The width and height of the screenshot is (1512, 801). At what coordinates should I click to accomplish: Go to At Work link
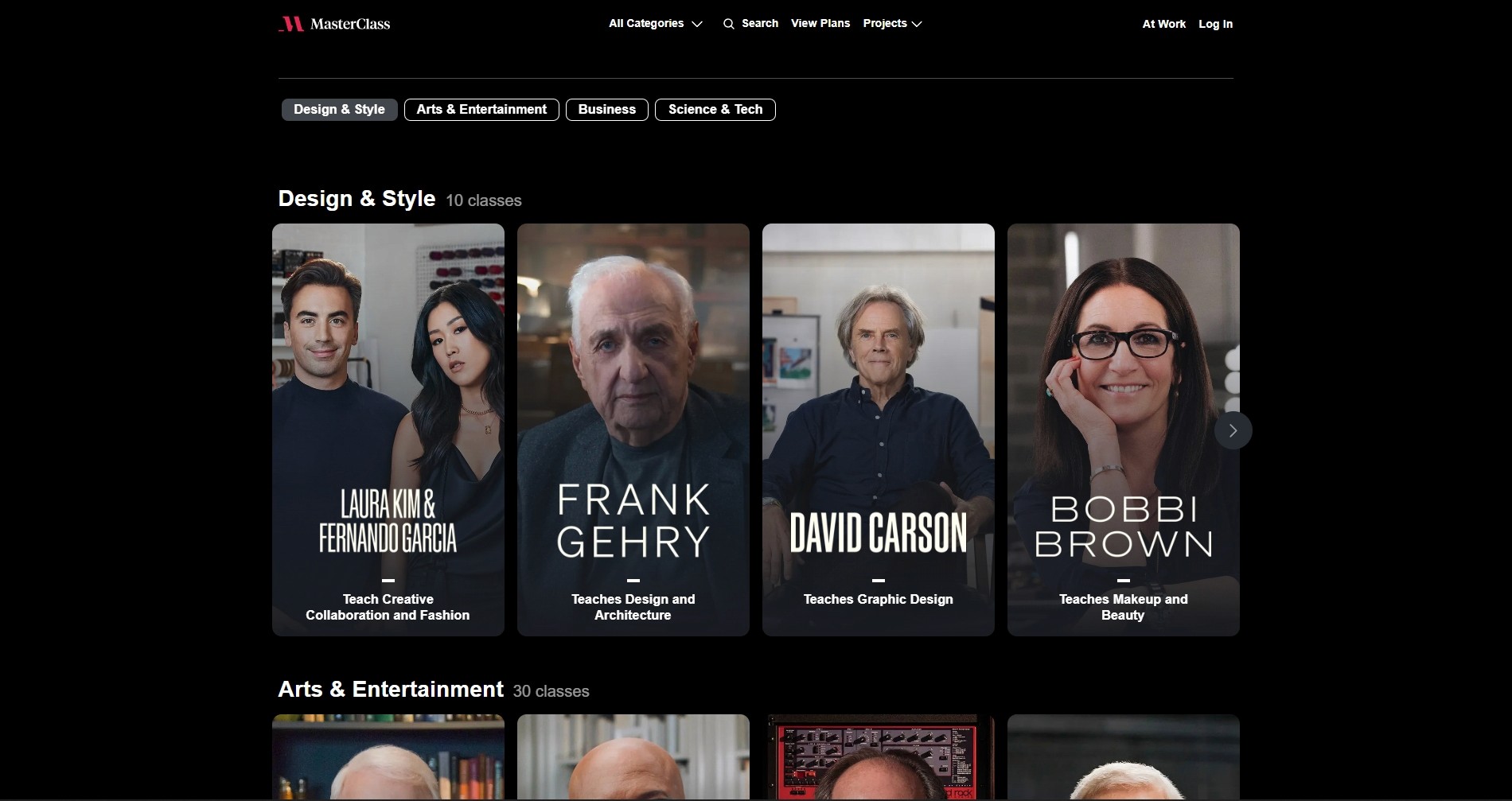(1163, 24)
